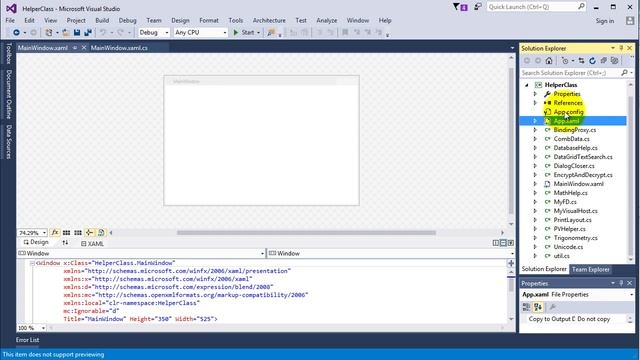Click the swap panes arrows icon
Screen dimensions: 640x360
coord(65,242)
